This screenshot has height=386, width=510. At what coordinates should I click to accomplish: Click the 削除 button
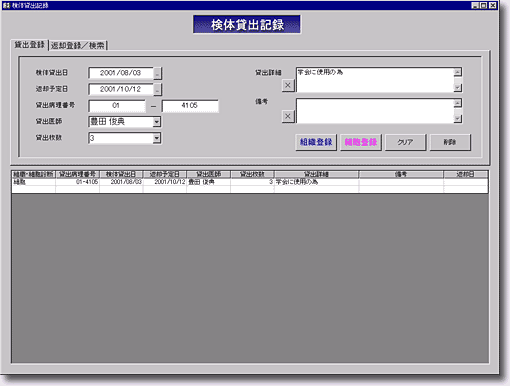[x=450, y=142]
